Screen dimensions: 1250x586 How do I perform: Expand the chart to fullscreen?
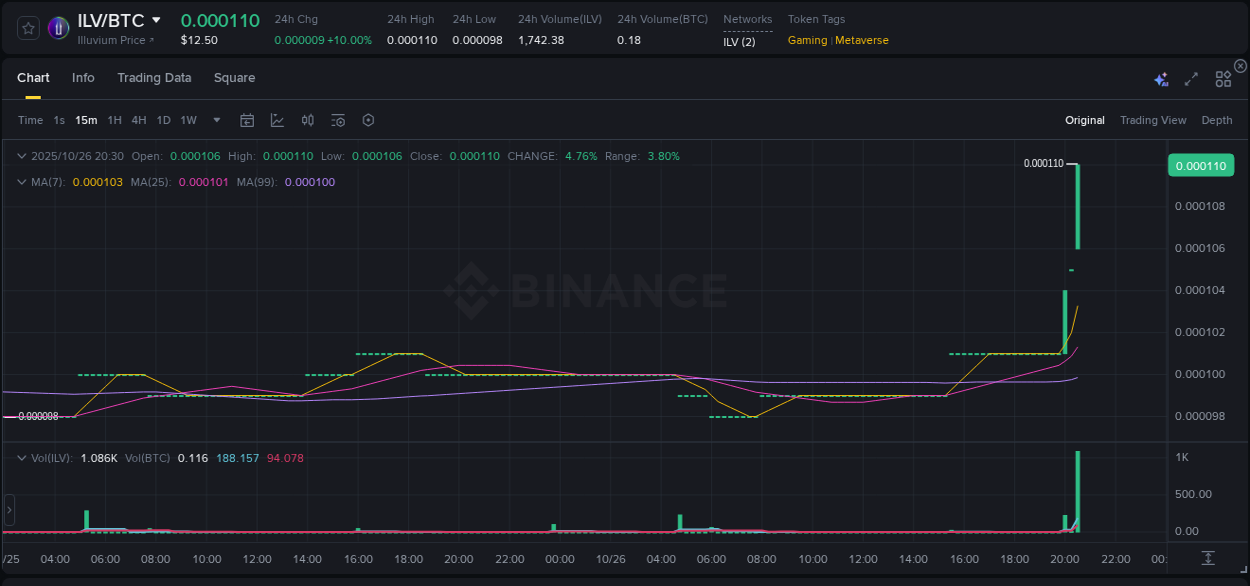(x=1190, y=77)
